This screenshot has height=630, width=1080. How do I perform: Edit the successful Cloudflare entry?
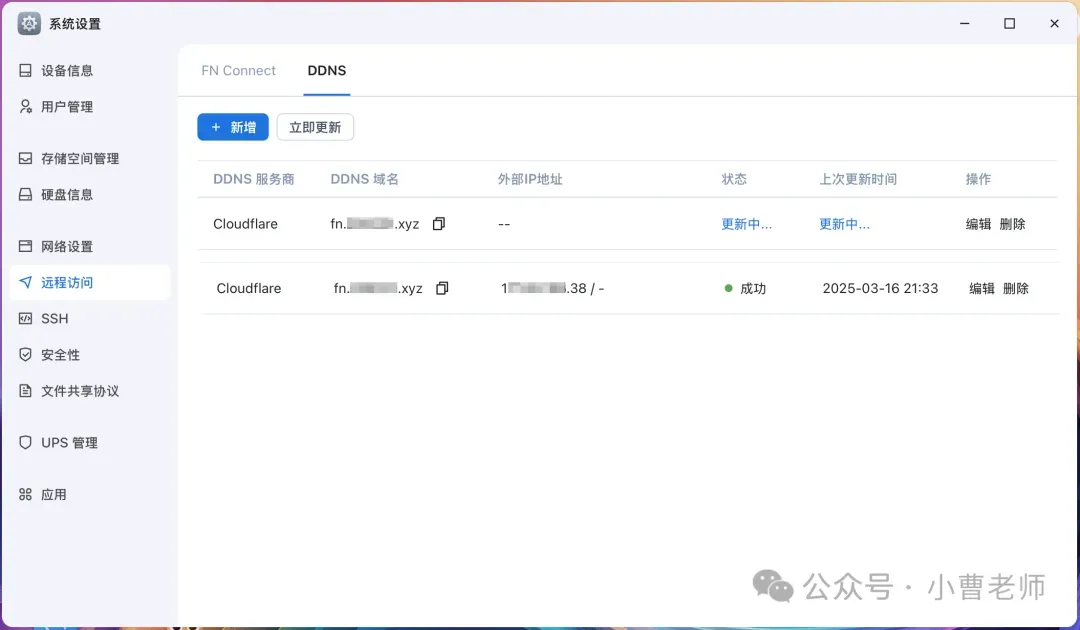pyautogui.click(x=981, y=288)
